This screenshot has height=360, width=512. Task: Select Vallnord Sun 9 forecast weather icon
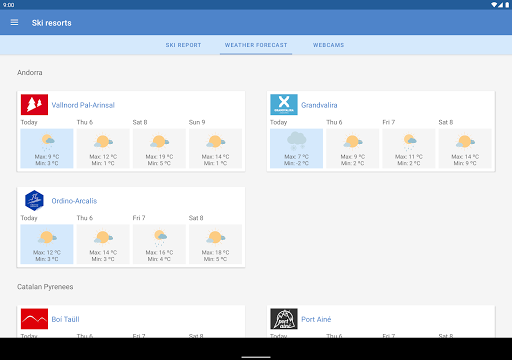pyautogui.click(x=215, y=142)
